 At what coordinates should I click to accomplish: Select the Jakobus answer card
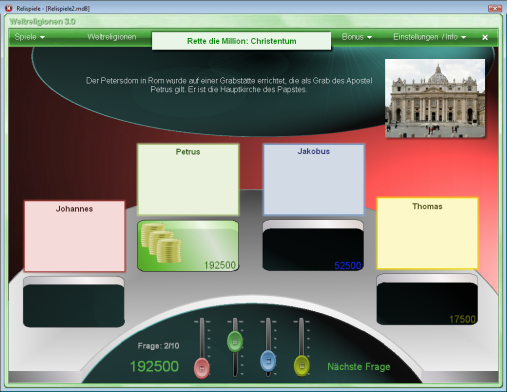click(314, 180)
